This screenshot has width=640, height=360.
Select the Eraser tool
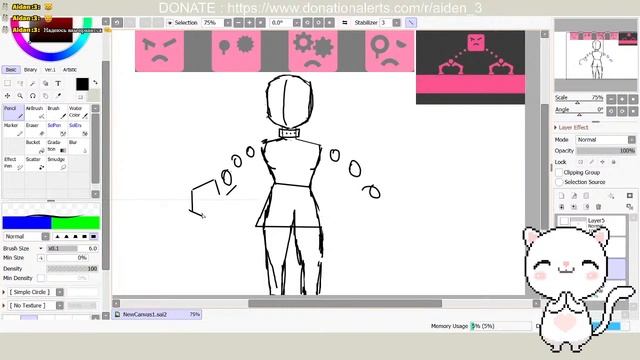[x=35, y=129]
